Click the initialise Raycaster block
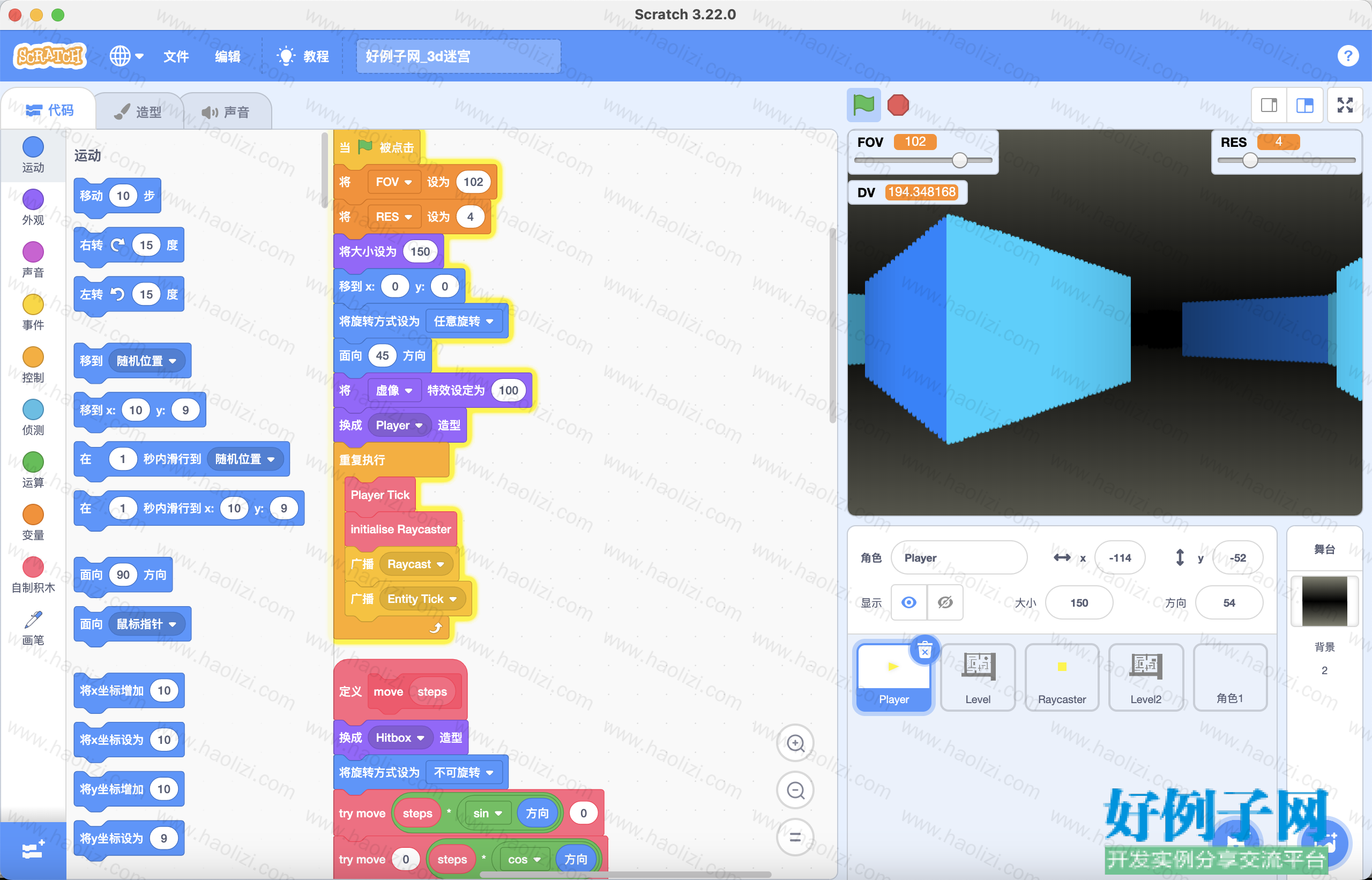The height and width of the screenshot is (880, 1372). click(x=400, y=529)
